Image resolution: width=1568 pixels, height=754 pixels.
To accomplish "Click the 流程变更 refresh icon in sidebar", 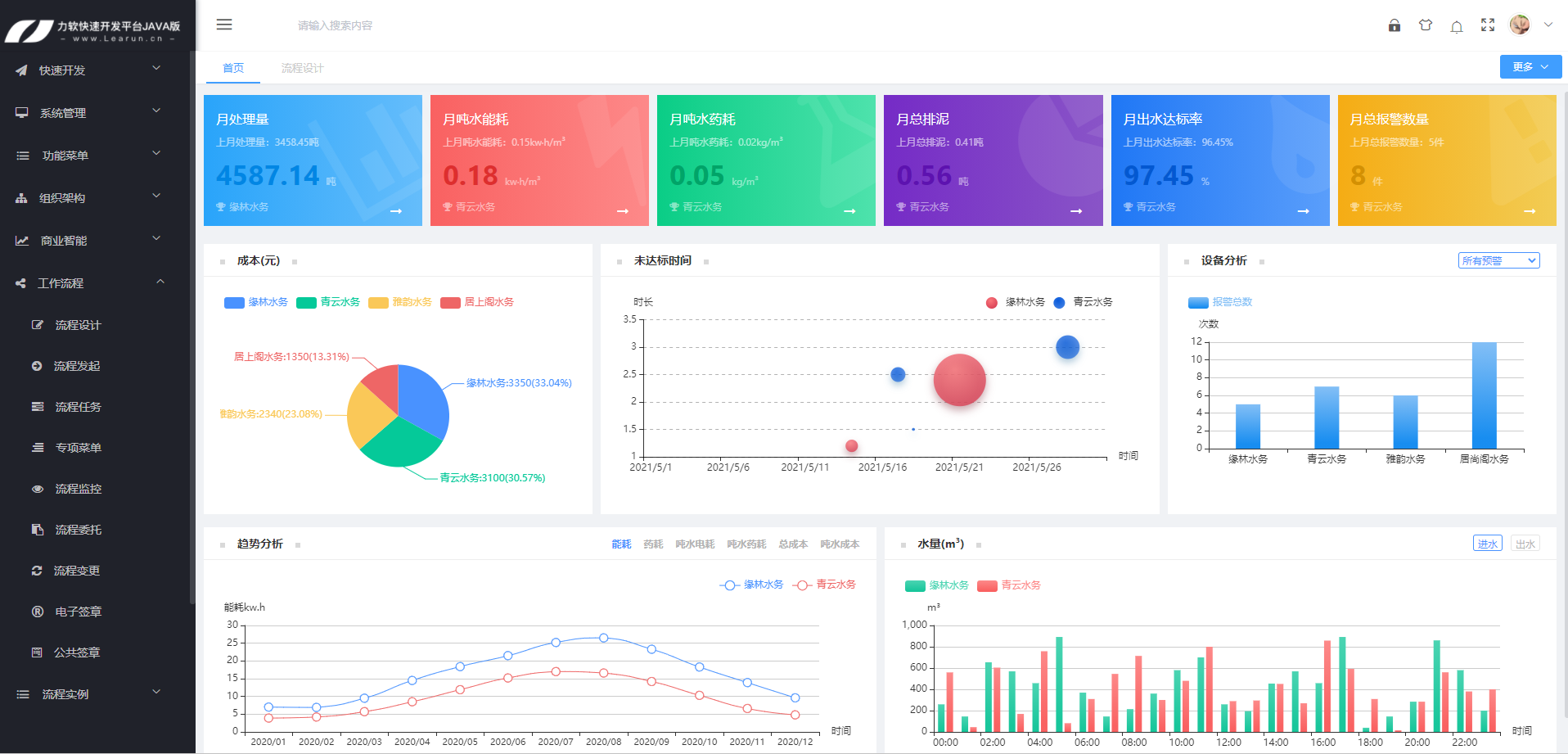I will (37, 571).
